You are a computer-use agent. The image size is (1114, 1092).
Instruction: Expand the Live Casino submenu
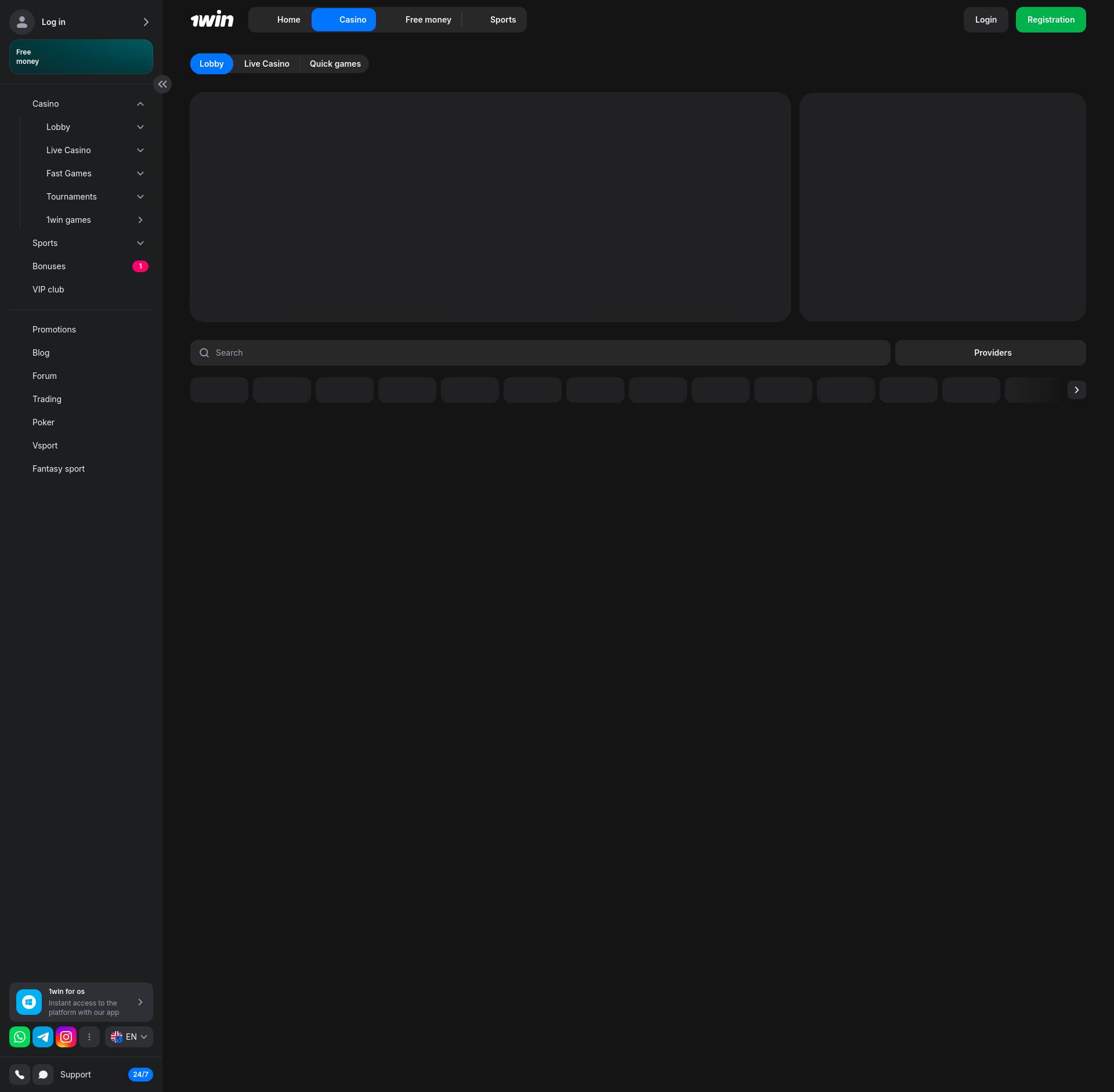140,150
